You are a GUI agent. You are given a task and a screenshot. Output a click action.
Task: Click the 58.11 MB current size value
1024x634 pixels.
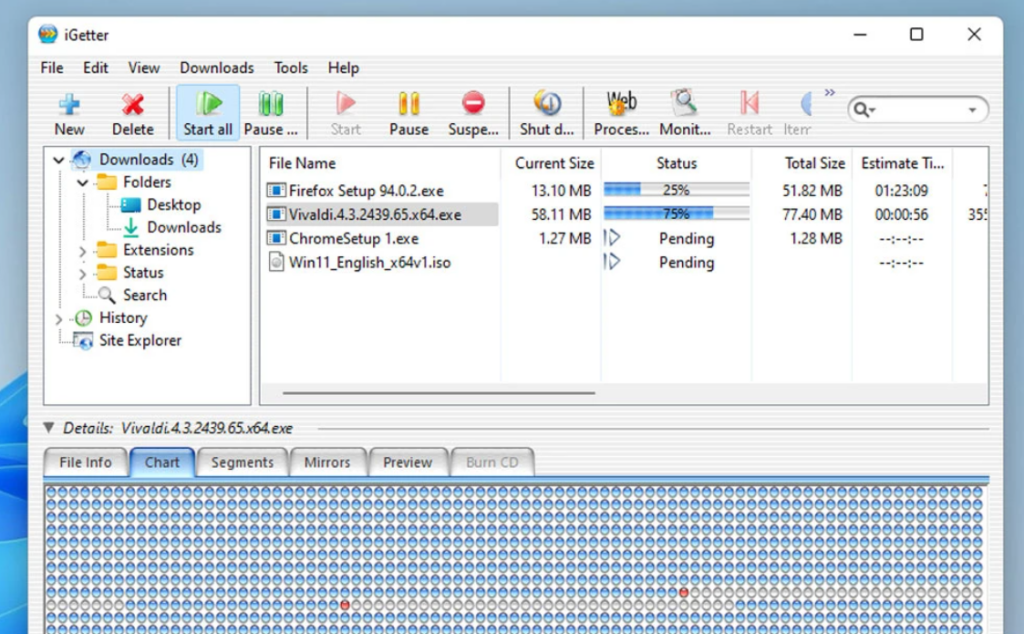coord(561,214)
